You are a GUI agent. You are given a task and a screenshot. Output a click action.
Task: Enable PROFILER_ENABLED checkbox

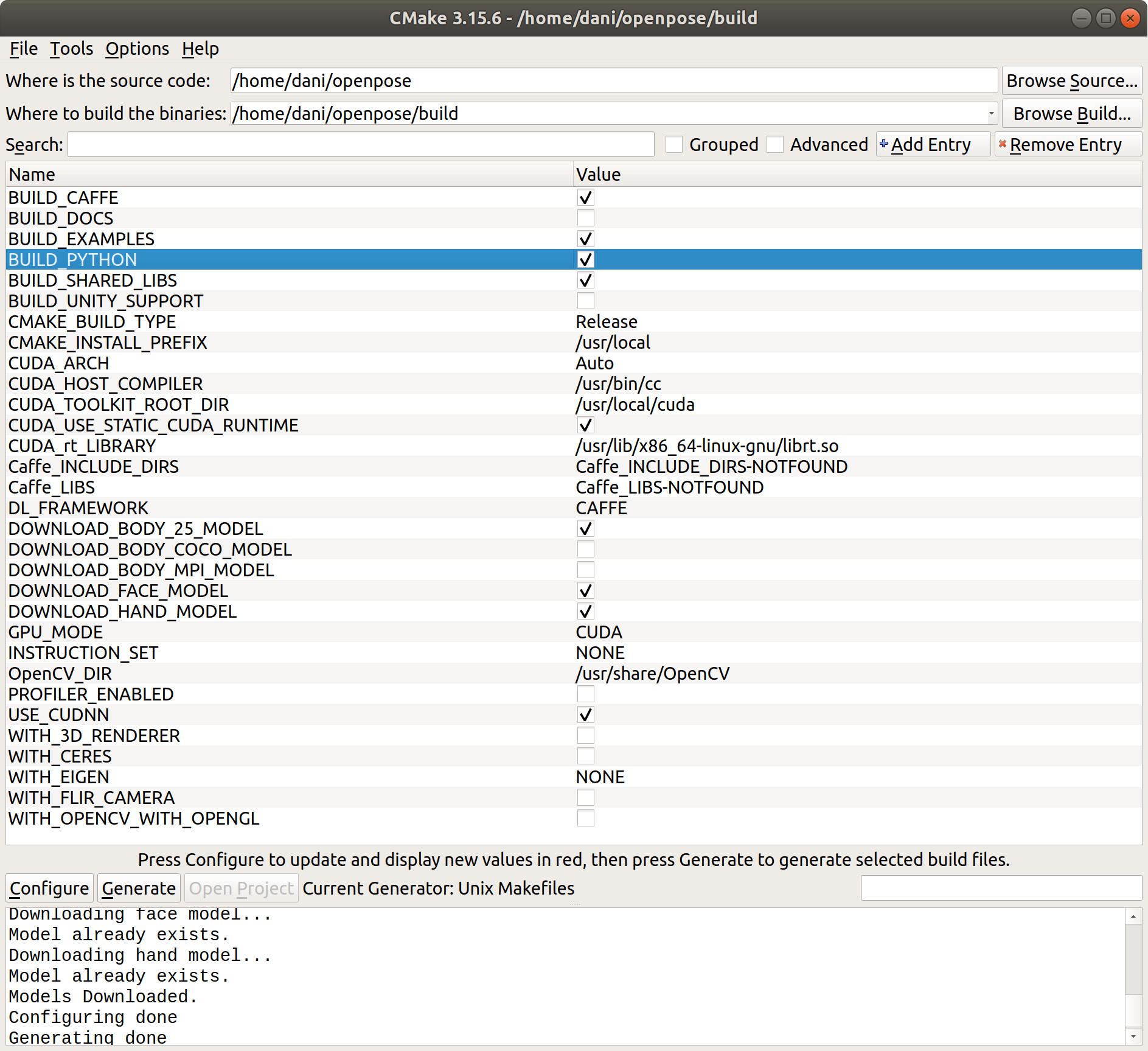coord(585,694)
